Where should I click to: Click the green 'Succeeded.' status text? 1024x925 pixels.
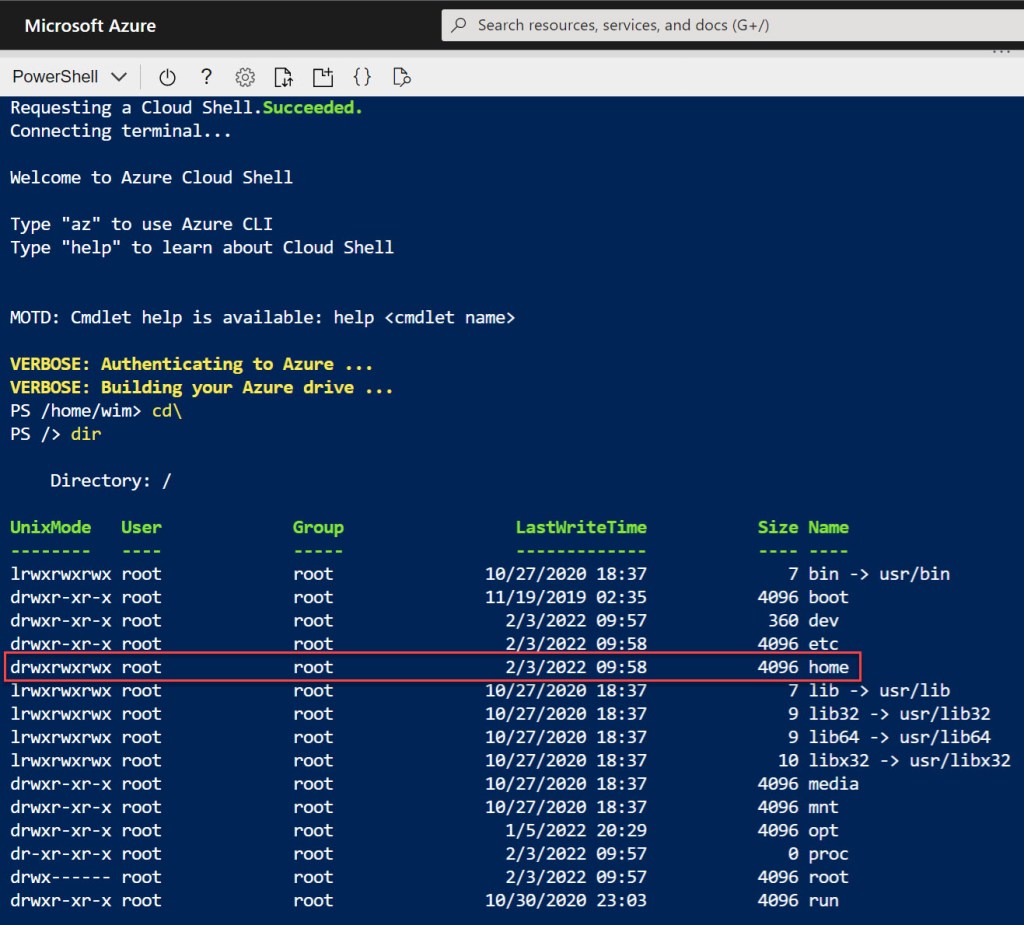(312, 107)
